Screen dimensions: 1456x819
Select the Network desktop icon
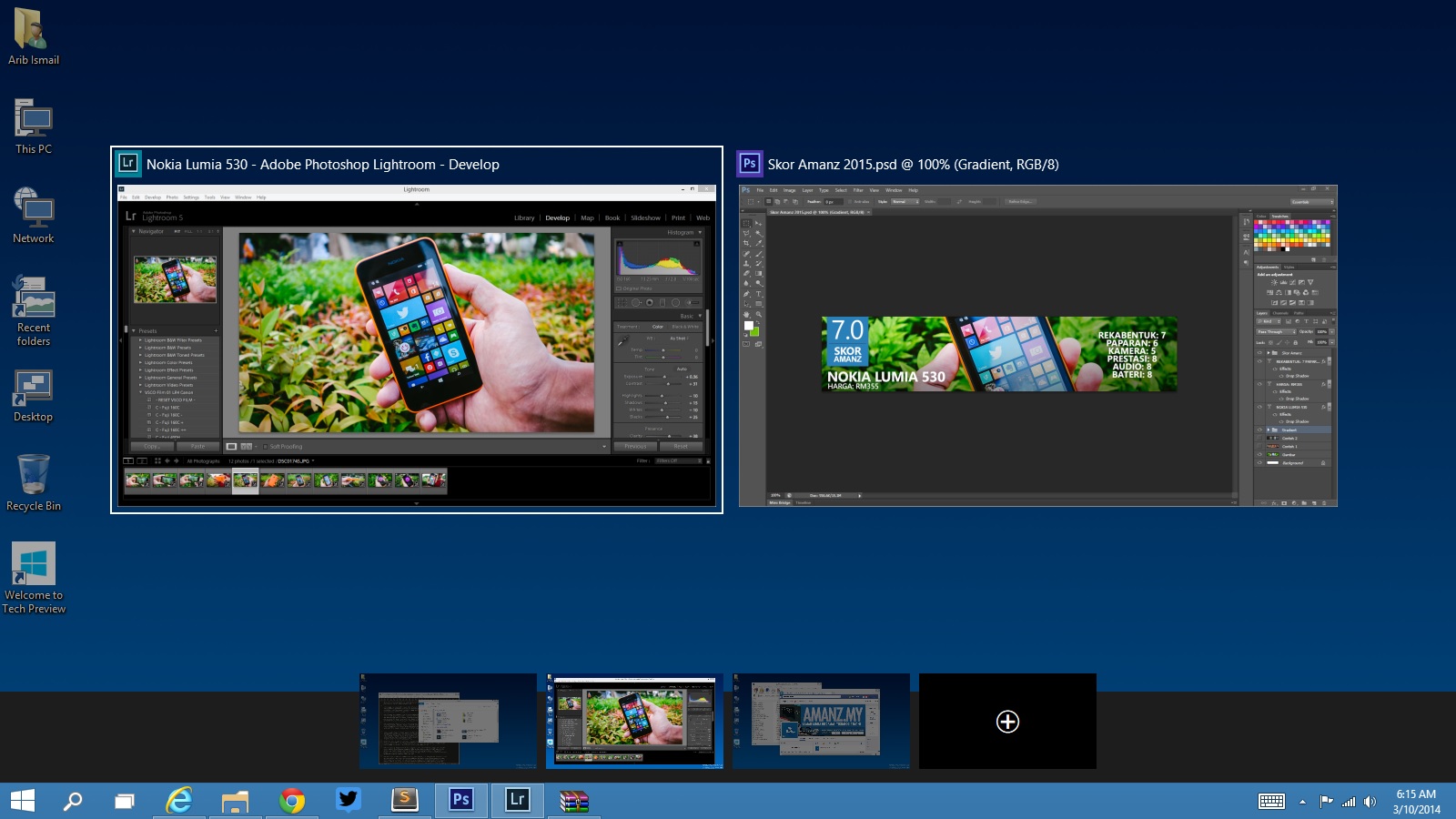[x=34, y=216]
